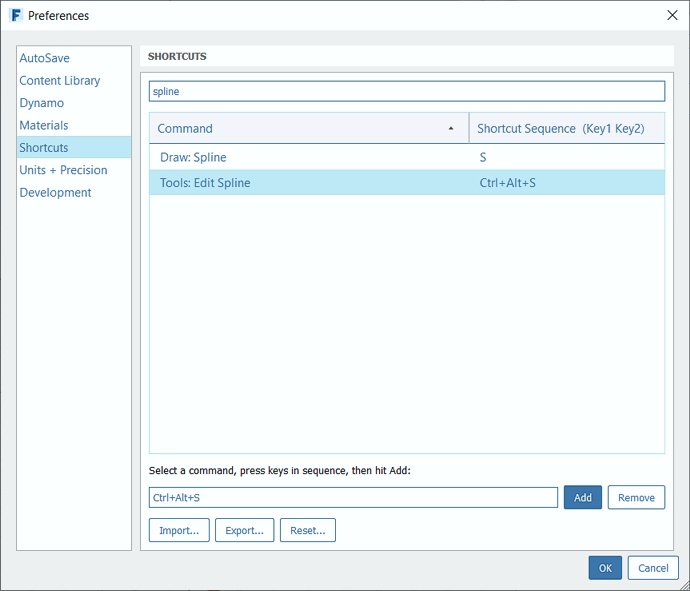Image resolution: width=690 pixels, height=591 pixels.
Task: Go to Units + Precision settings
Action: click(x=63, y=170)
